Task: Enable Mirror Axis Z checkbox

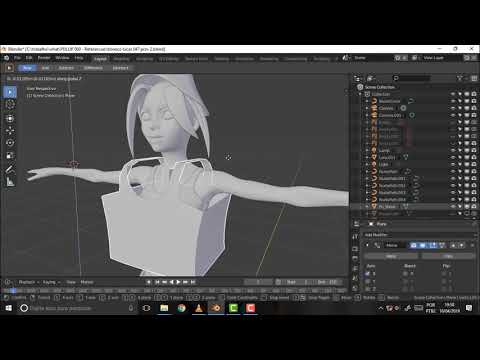Action: point(367,289)
